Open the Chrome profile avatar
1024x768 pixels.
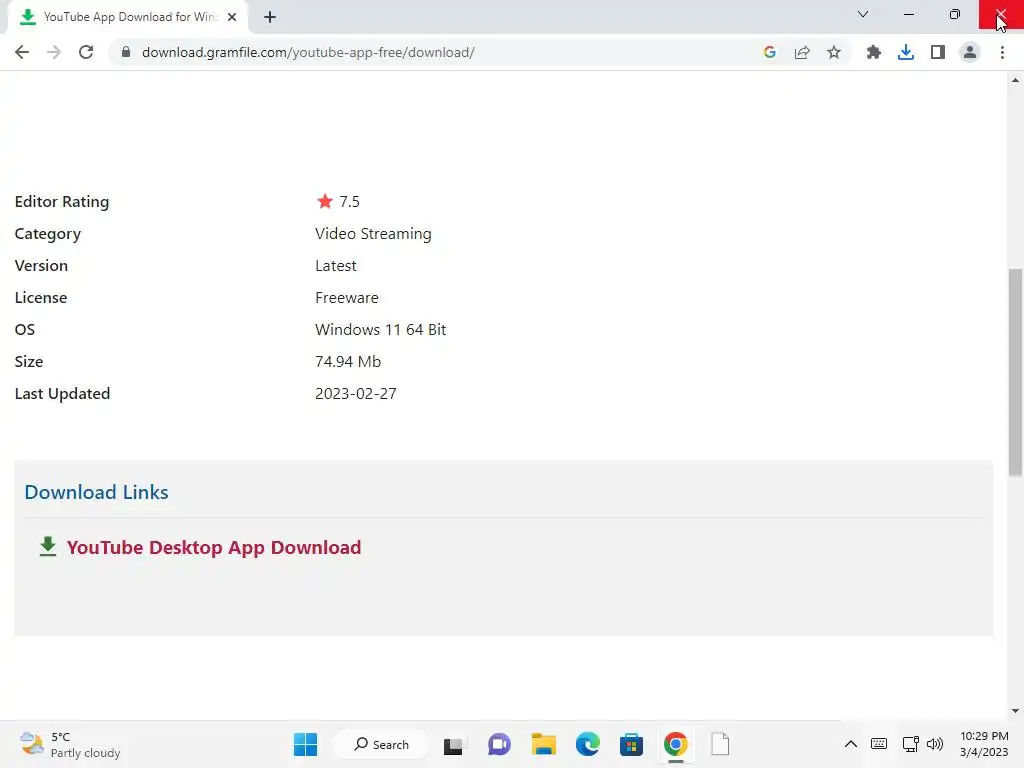click(970, 52)
